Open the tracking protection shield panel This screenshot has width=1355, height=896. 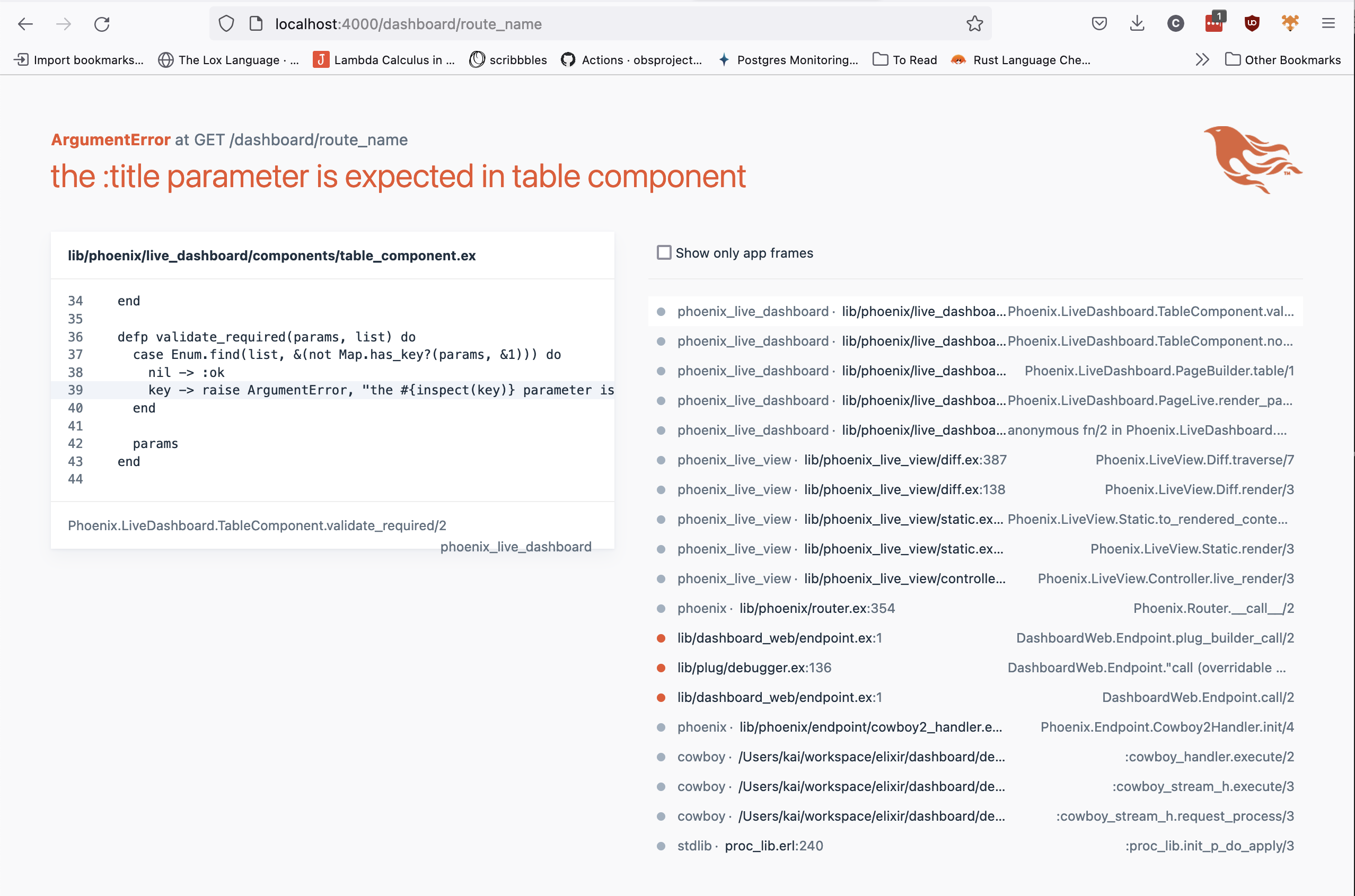(227, 23)
